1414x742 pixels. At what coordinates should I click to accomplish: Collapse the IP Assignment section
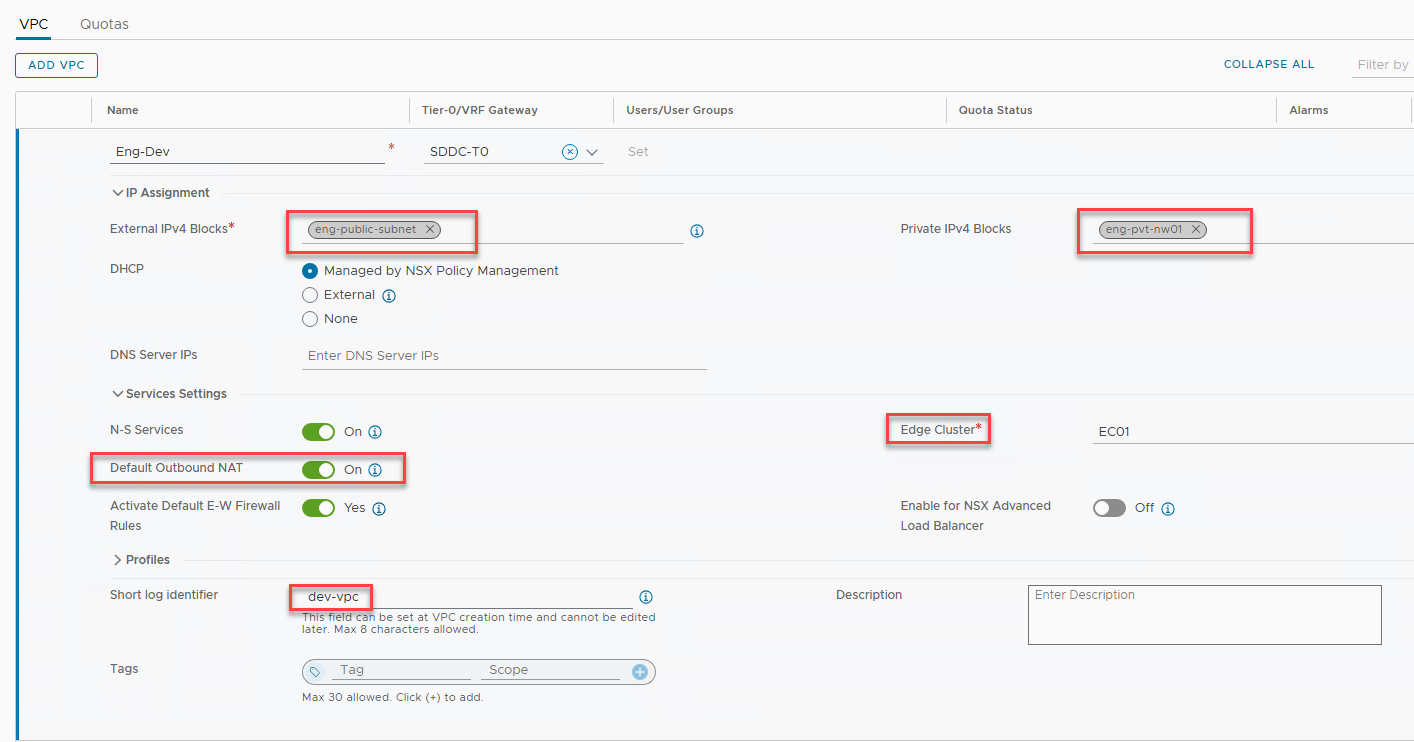point(118,193)
